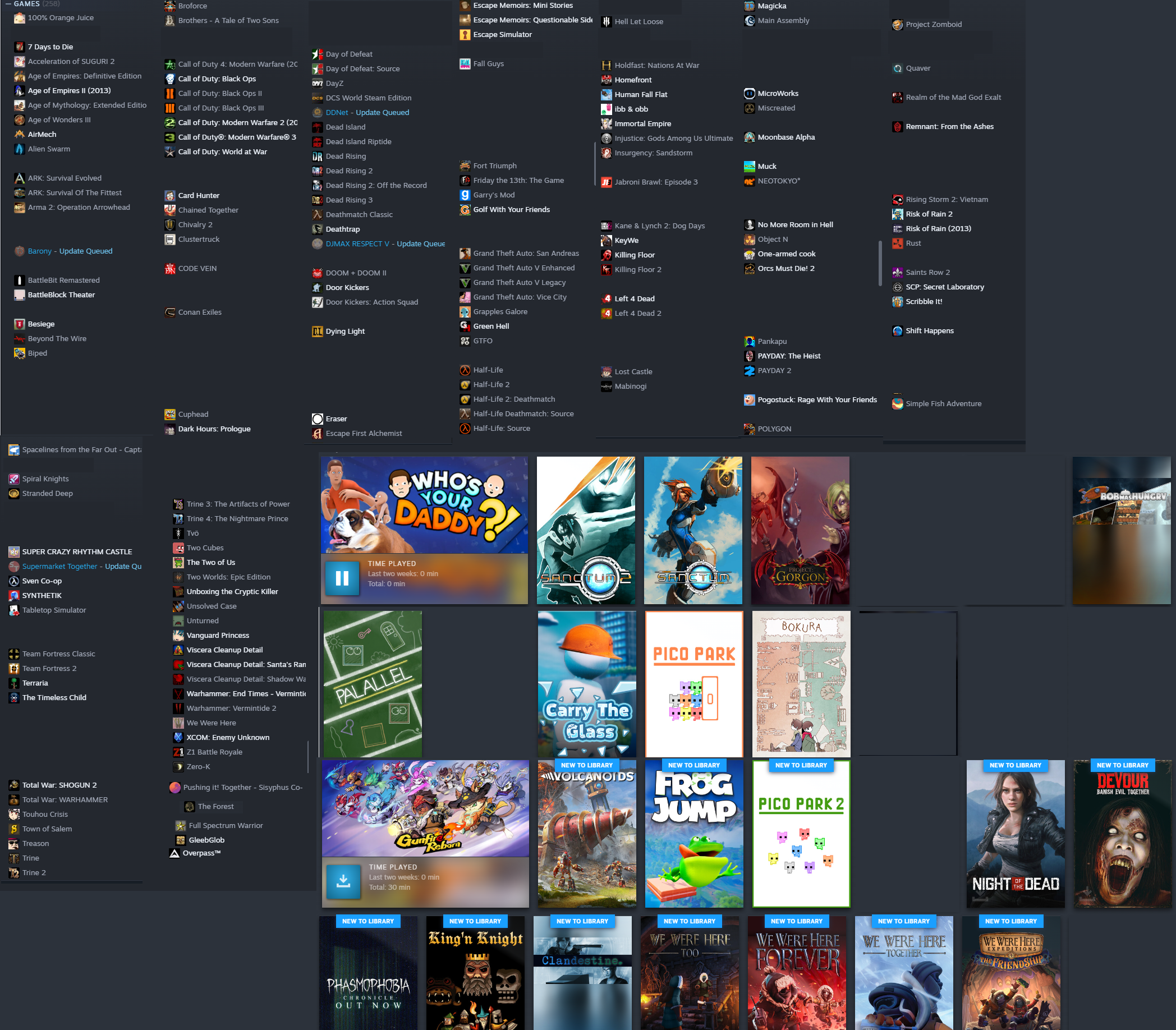Viewport: 1176px width, 1030px height.
Task: Open DDNet - Update Queued entry
Action: click(368, 113)
